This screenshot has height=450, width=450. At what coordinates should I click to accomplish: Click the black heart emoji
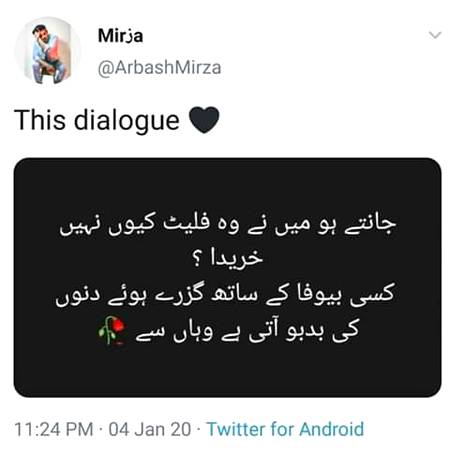204,120
